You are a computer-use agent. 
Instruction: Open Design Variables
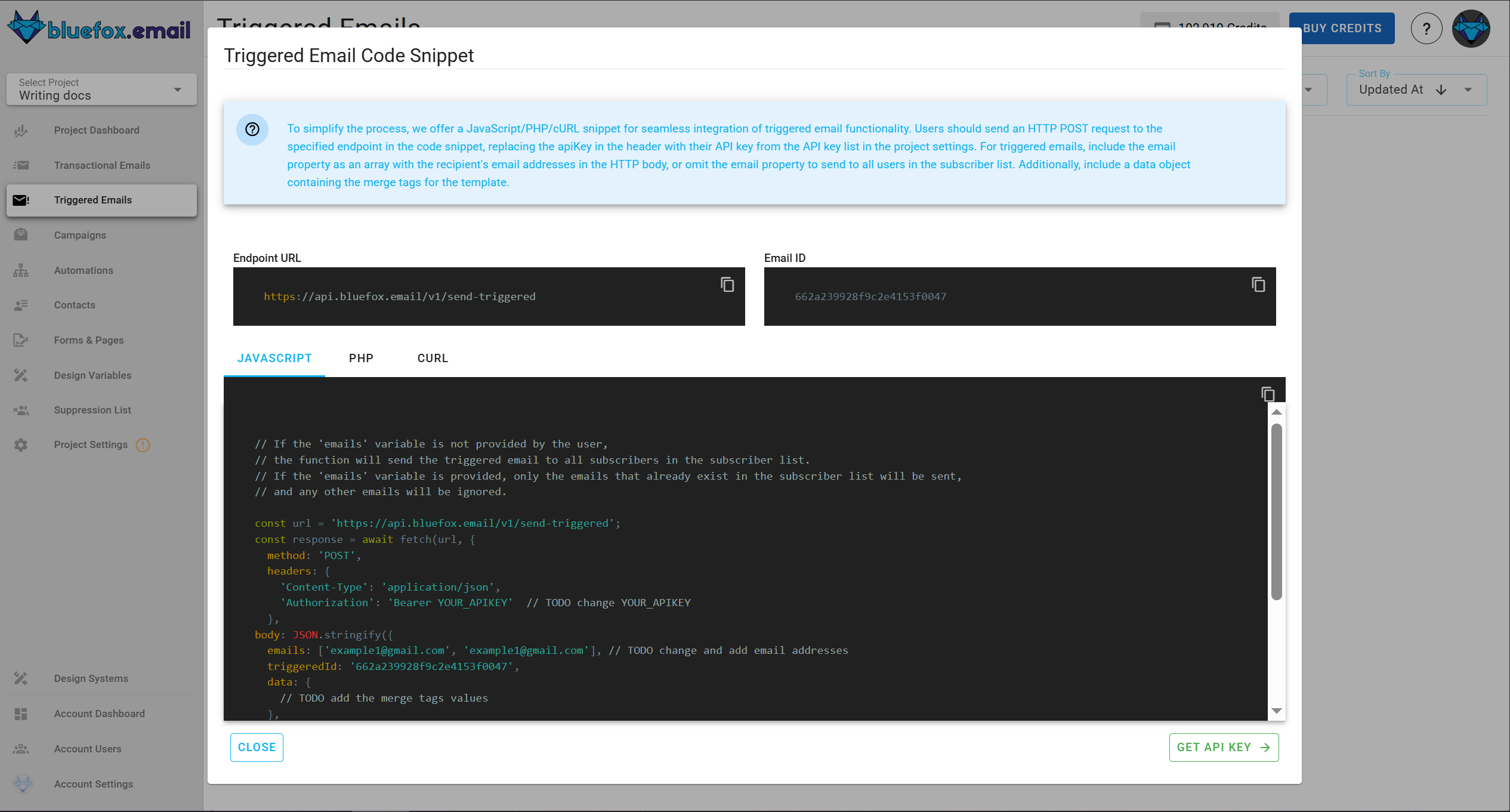pos(92,375)
